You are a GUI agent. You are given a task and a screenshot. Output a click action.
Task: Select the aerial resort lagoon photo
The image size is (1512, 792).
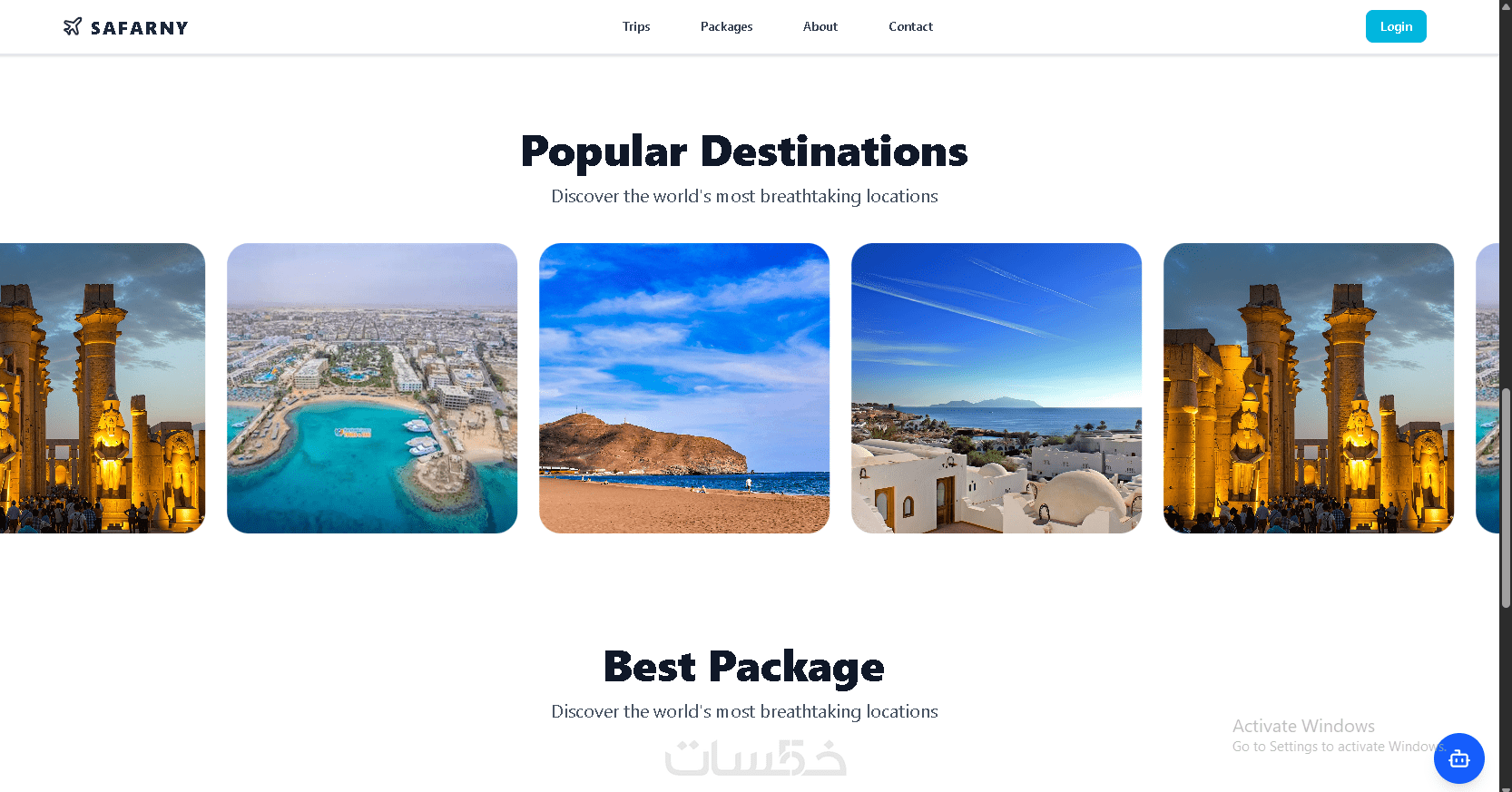tap(372, 388)
